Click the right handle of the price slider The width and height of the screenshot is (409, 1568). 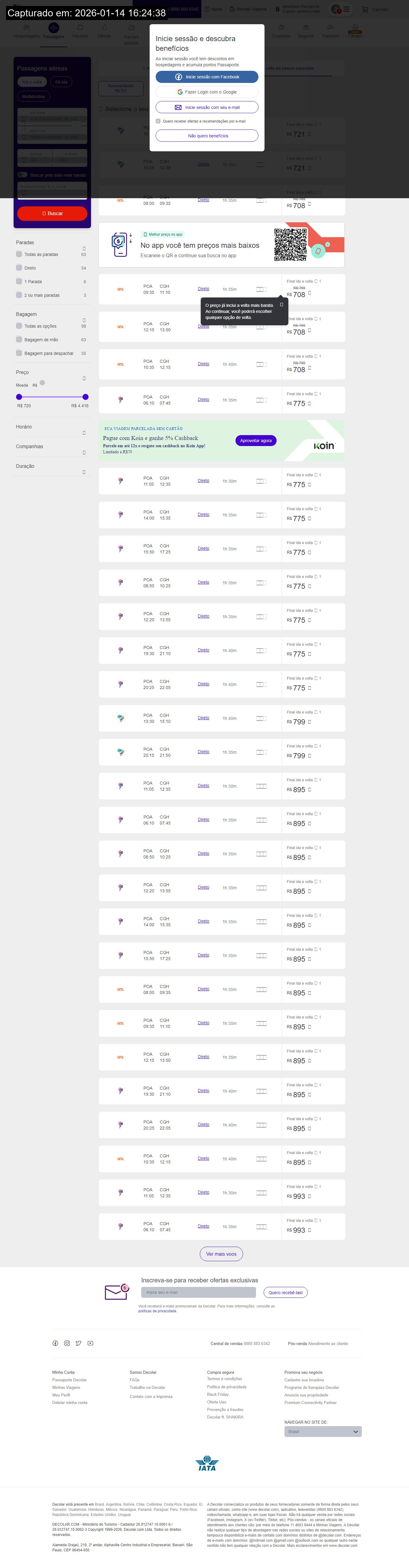(x=85, y=397)
